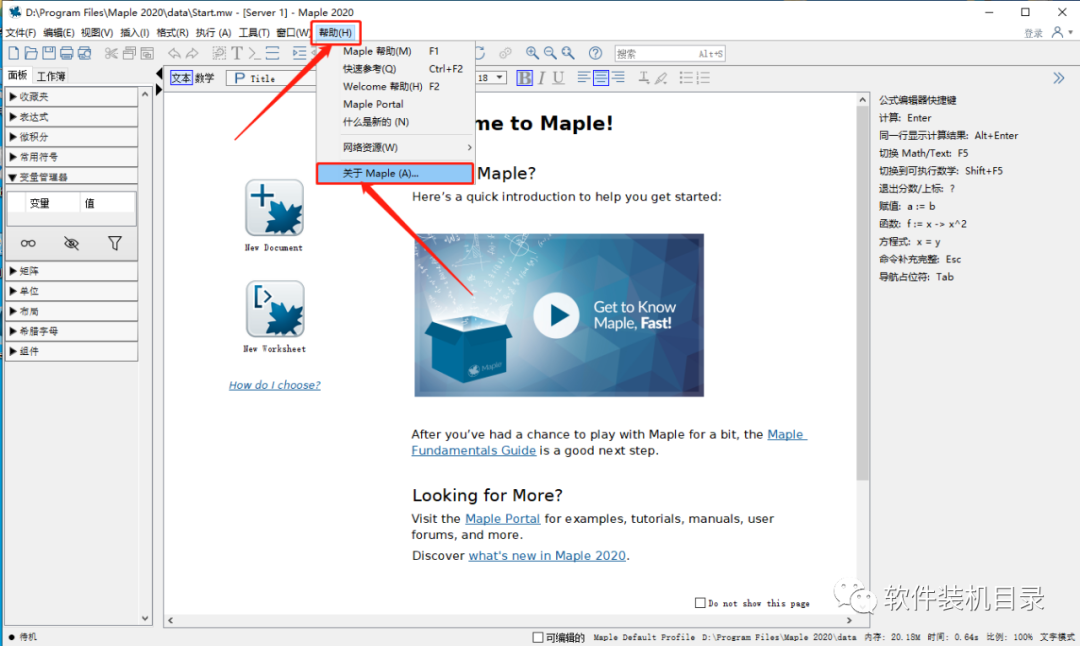Click New Document maple leaf icon
The width and height of the screenshot is (1080, 646).
pos(274,208)
